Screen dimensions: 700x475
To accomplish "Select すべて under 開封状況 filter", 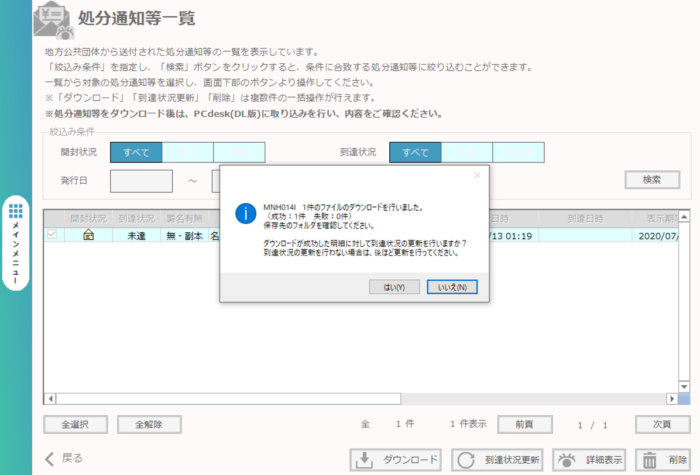I will [136, 152].
